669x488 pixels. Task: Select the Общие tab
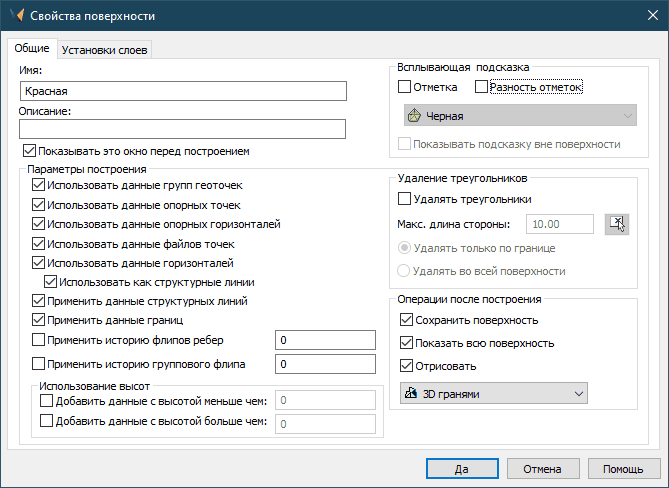(32, 49)
